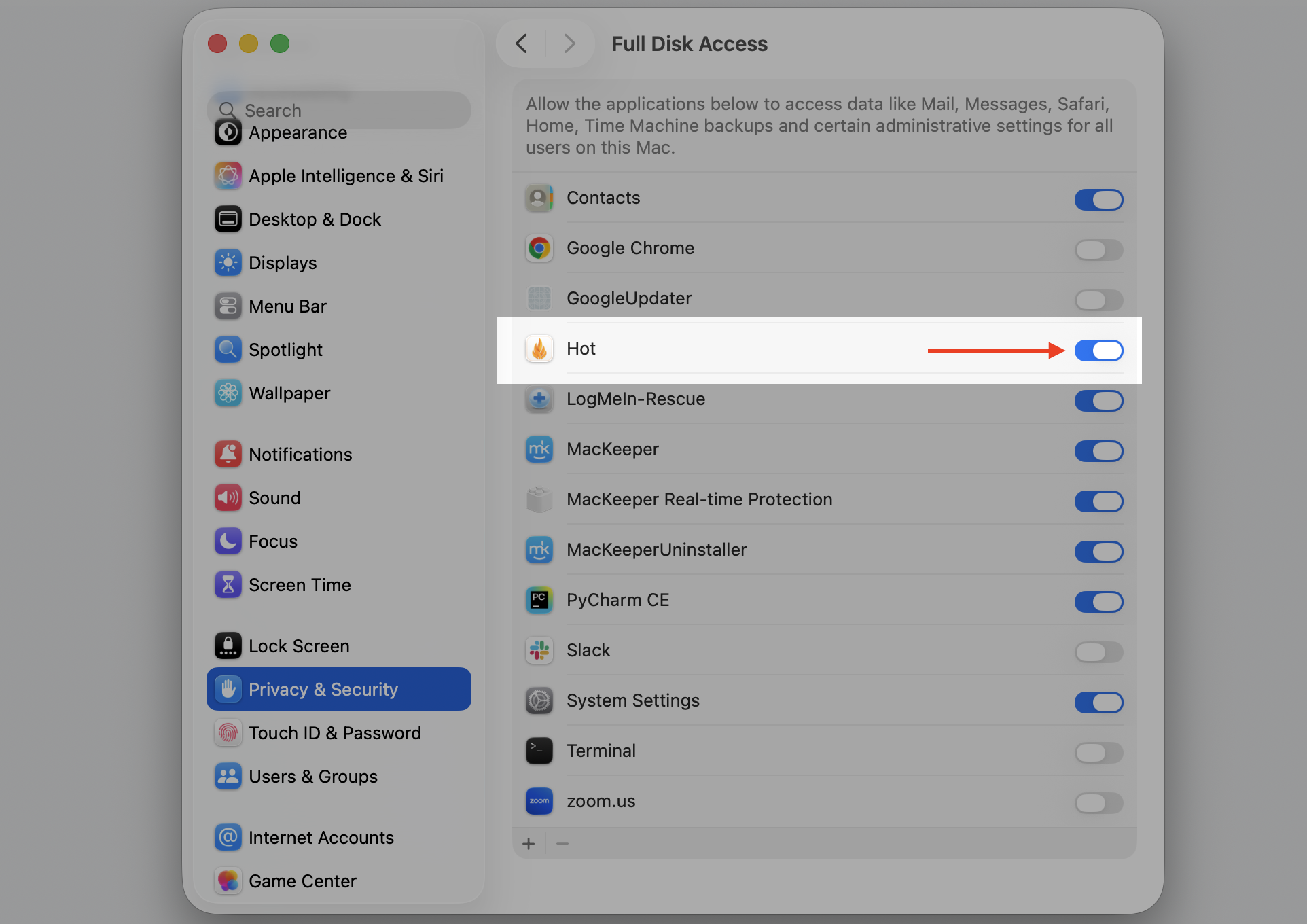
Task: Select the Wallpaper flower icon
Action: click(x=228, y=393)
